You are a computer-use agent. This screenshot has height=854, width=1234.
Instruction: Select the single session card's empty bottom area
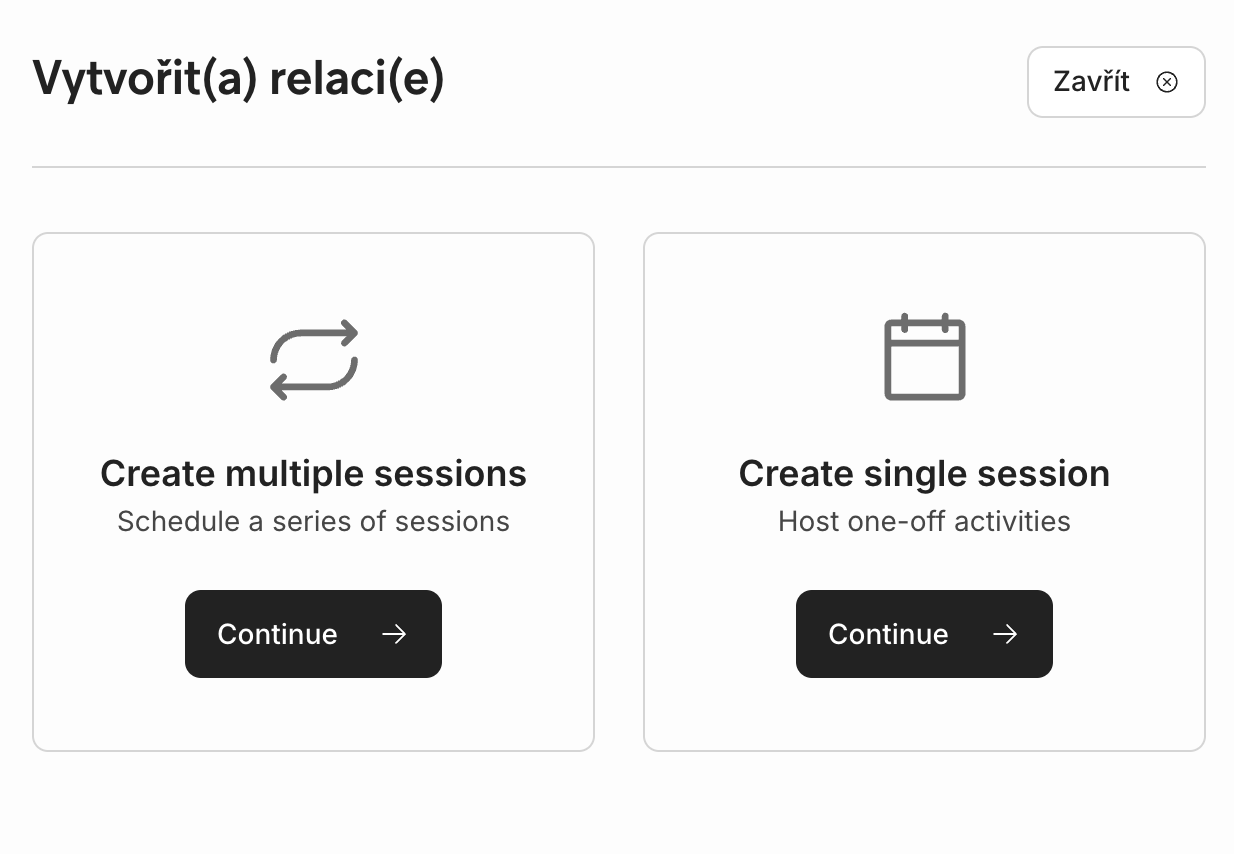tap(924, 714)
